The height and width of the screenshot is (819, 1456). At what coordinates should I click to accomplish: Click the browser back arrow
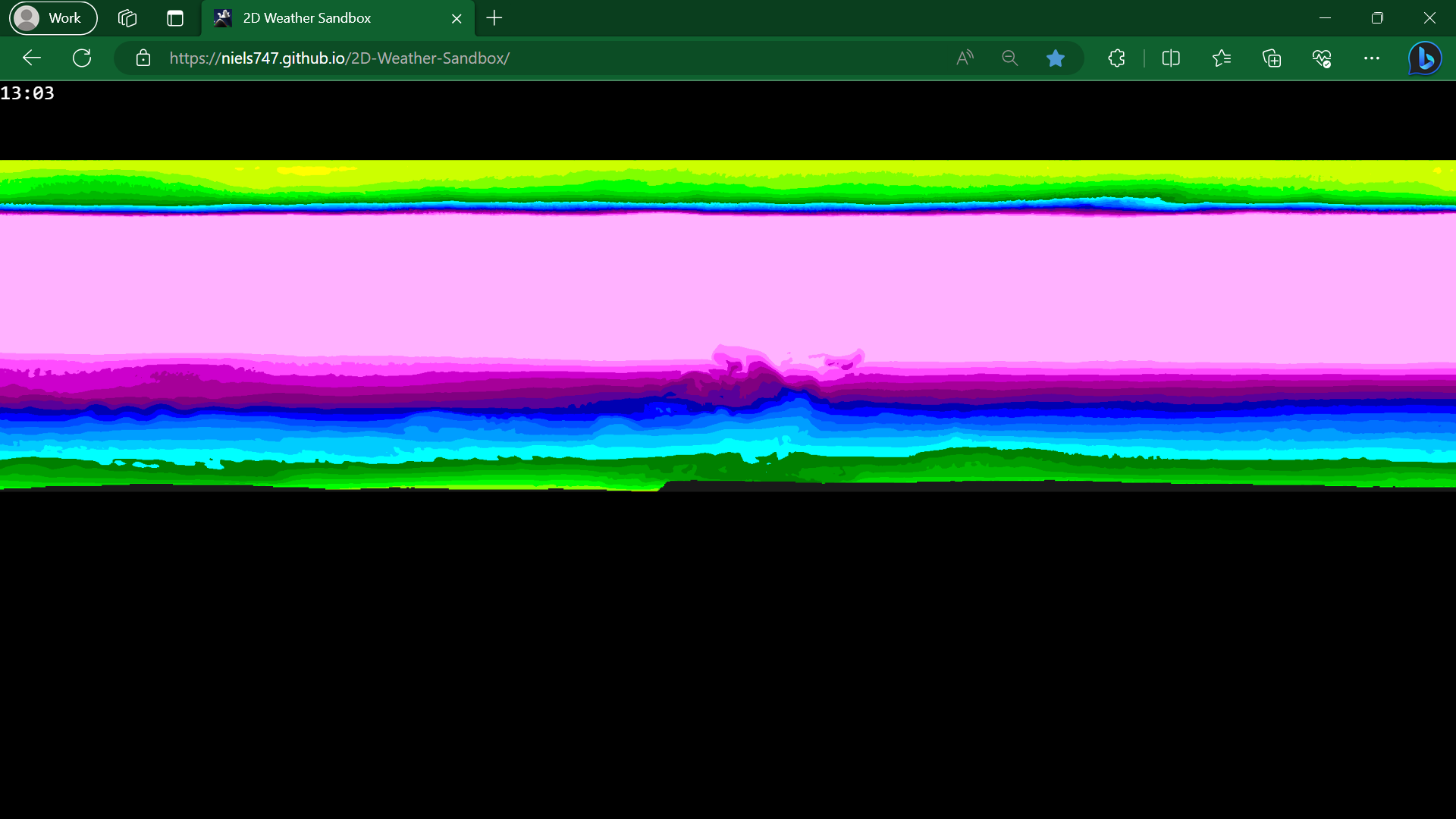click(x=32, y=58)
